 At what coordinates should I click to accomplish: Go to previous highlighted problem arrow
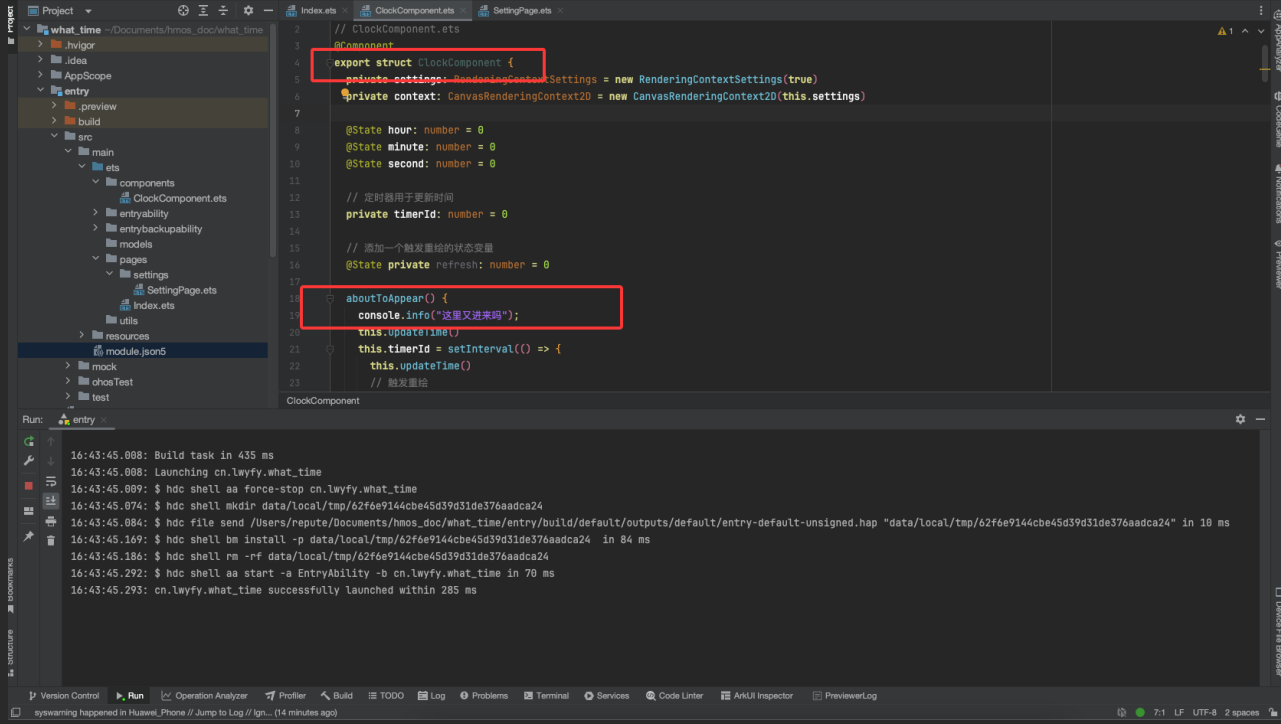pyautogui.click(x=1246, y=31)
